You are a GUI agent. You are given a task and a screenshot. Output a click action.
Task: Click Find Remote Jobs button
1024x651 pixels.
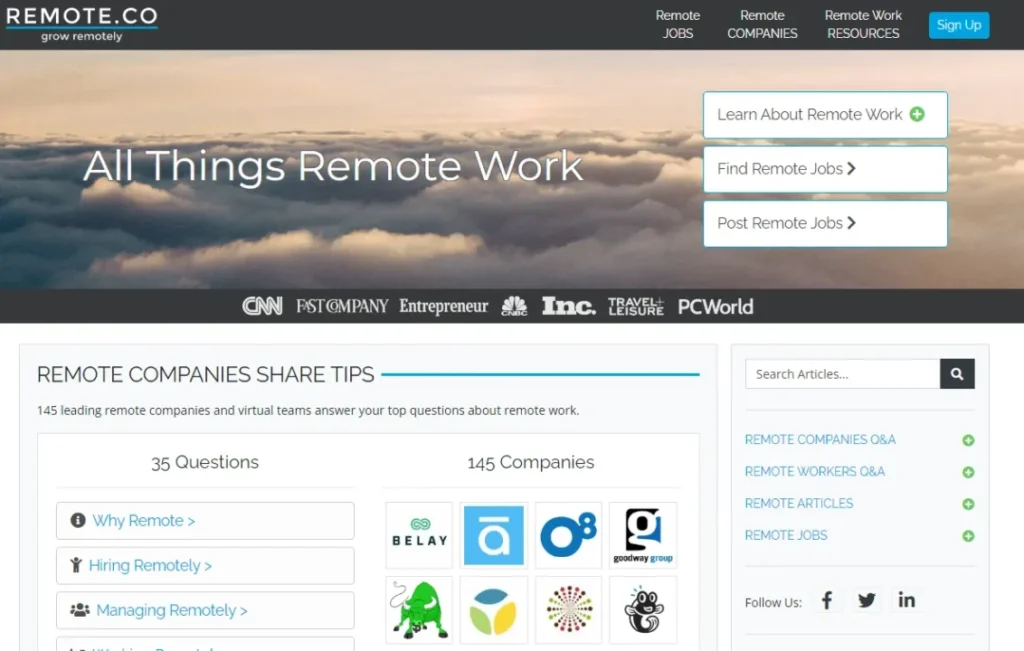pos(825,169)
